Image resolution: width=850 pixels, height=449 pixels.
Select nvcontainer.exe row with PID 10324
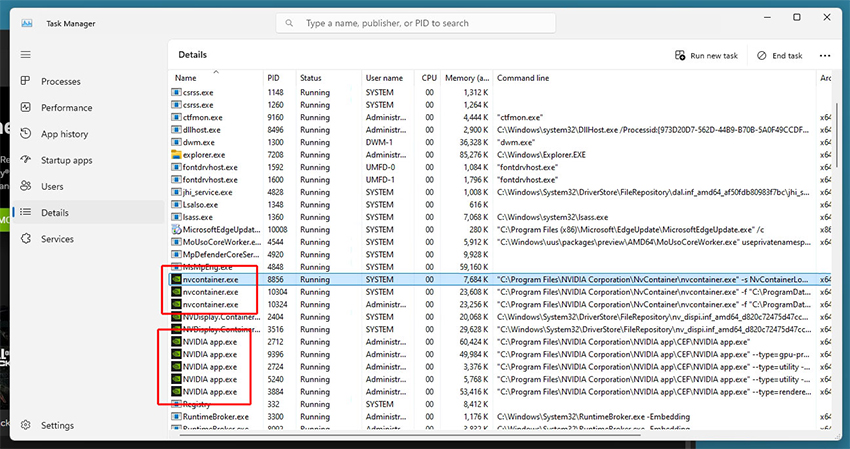500,304
